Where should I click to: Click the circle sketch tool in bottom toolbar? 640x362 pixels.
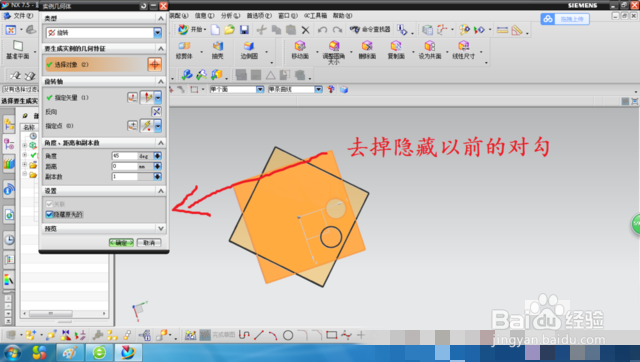tap(288, 335)
